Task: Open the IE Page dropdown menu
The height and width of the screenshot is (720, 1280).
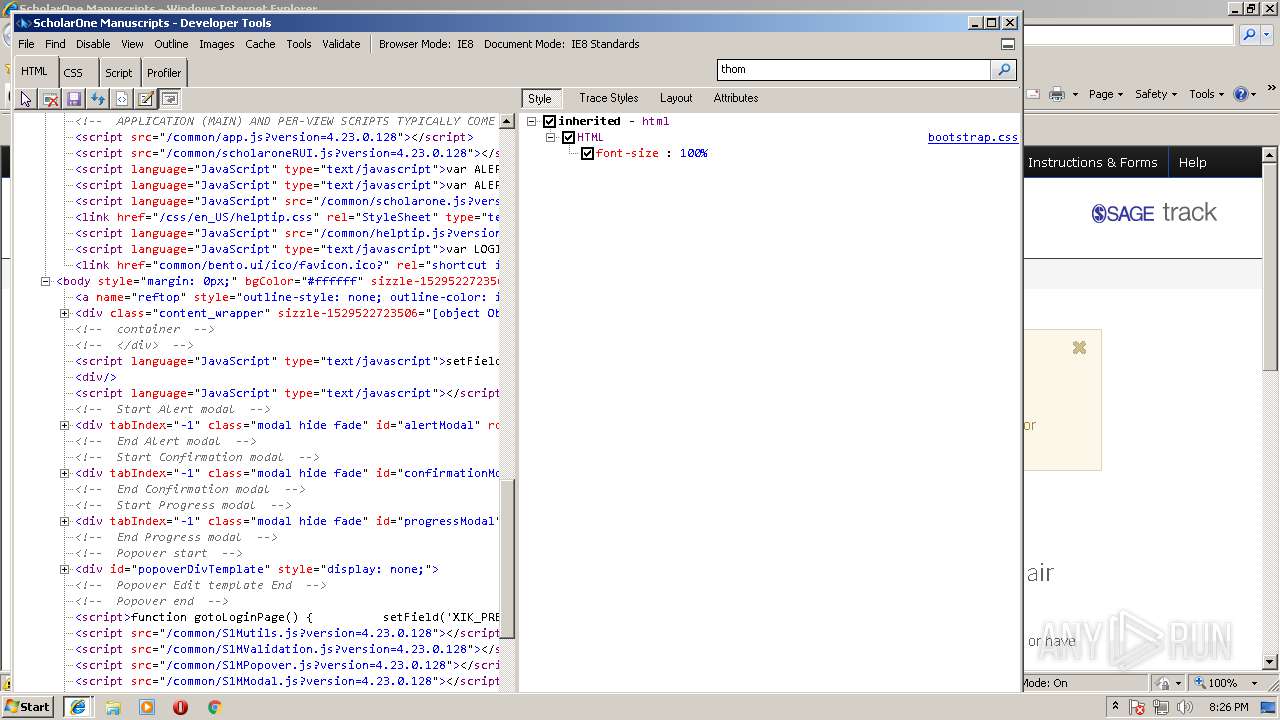Action: [1106, 94]
